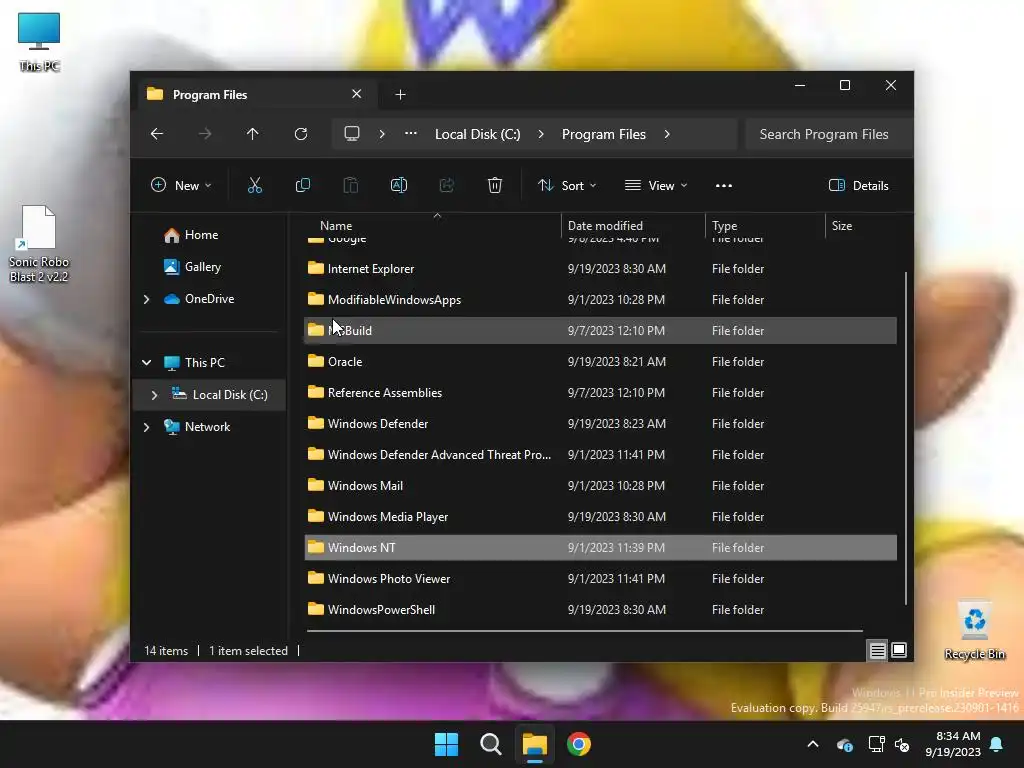Launch Google Chrome from taskbar

point(579,744)
